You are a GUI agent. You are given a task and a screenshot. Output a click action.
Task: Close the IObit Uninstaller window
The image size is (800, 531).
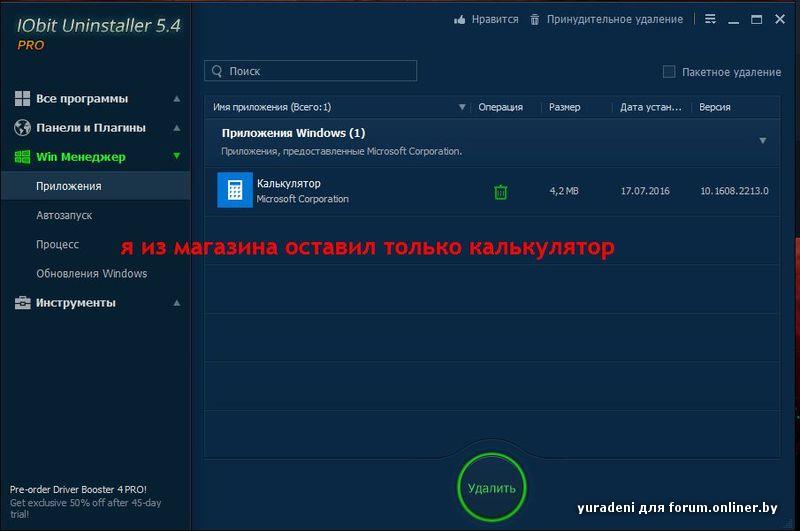[x=780, y=19]
